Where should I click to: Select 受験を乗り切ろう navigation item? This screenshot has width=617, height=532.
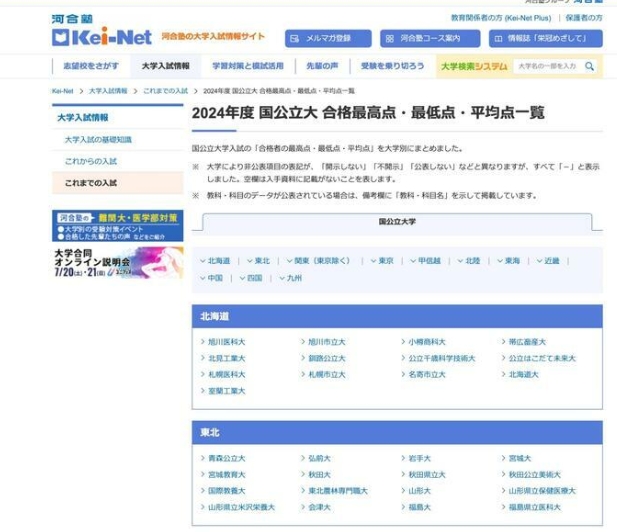coord(392,66)
